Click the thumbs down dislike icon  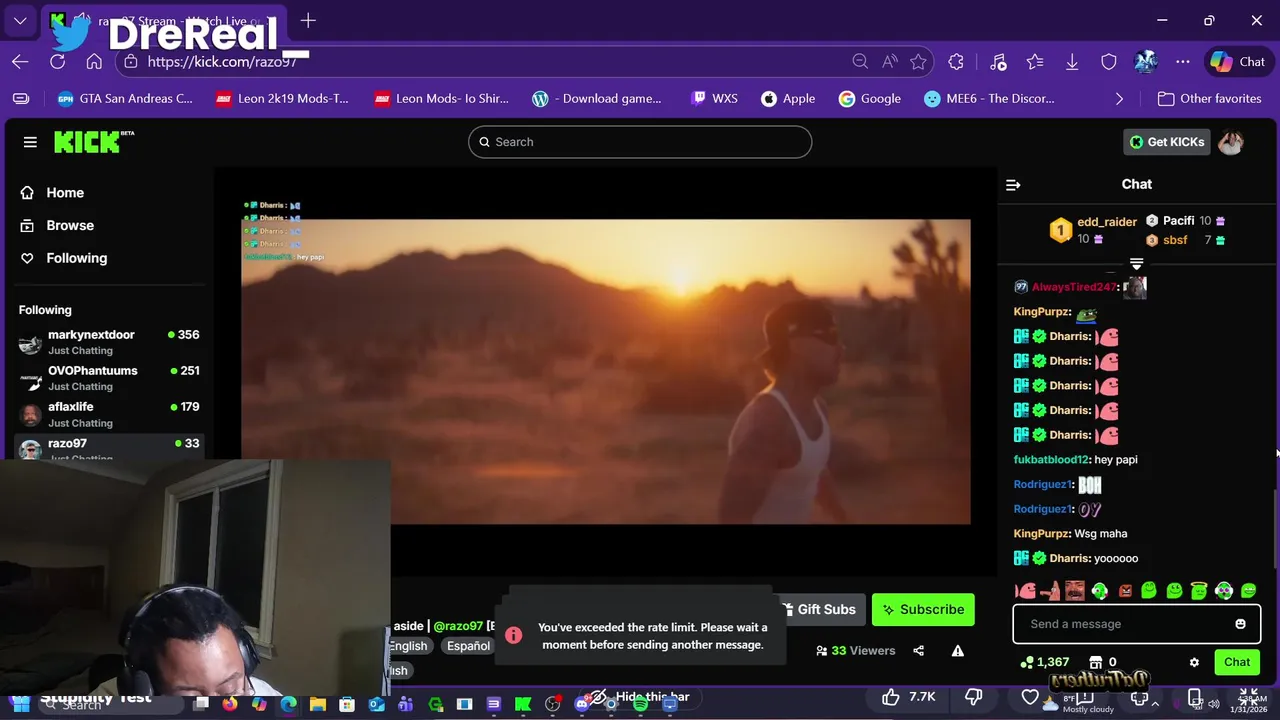(973, 697)
